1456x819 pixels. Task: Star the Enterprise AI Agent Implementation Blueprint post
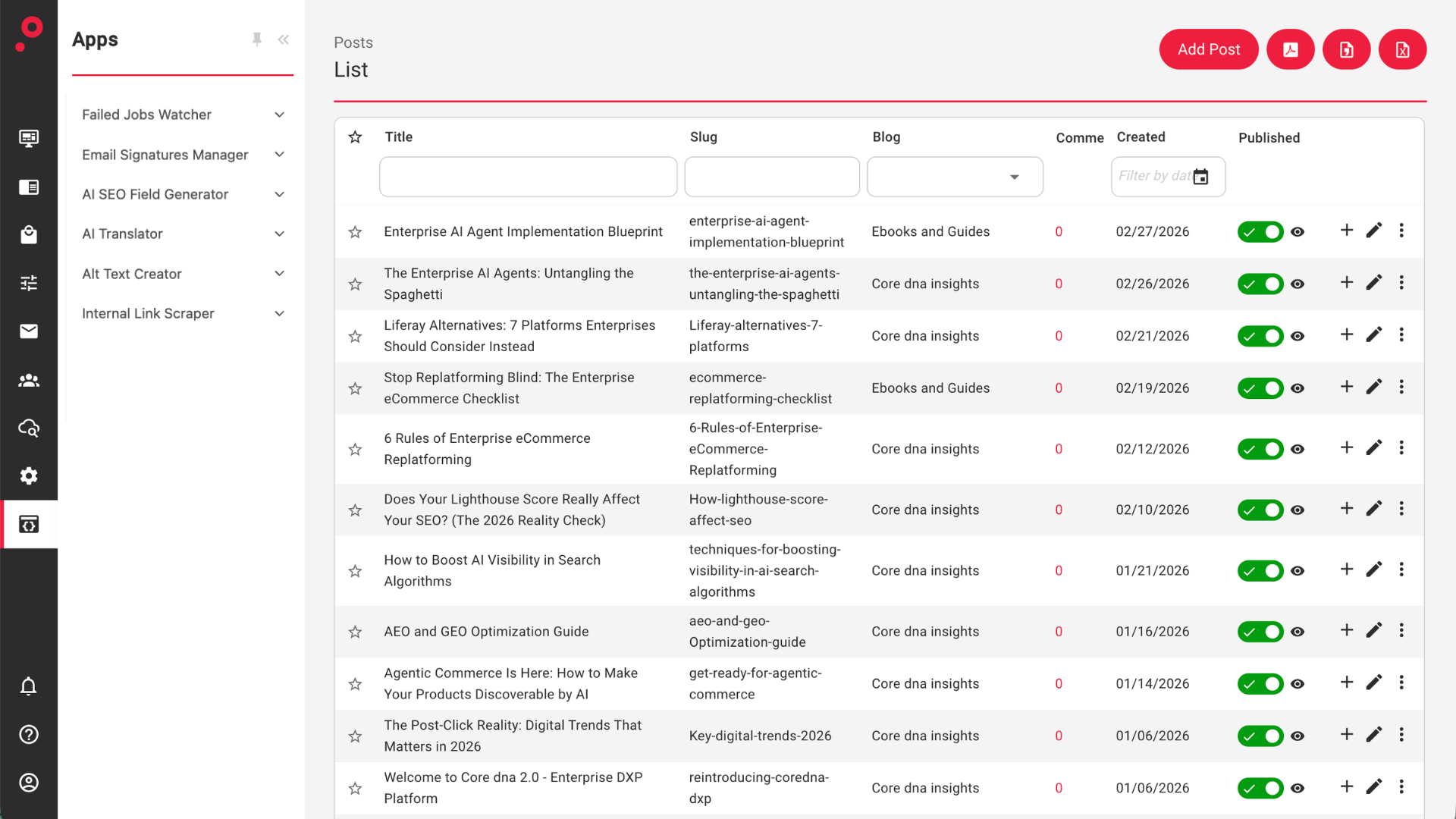coord(355,232)
